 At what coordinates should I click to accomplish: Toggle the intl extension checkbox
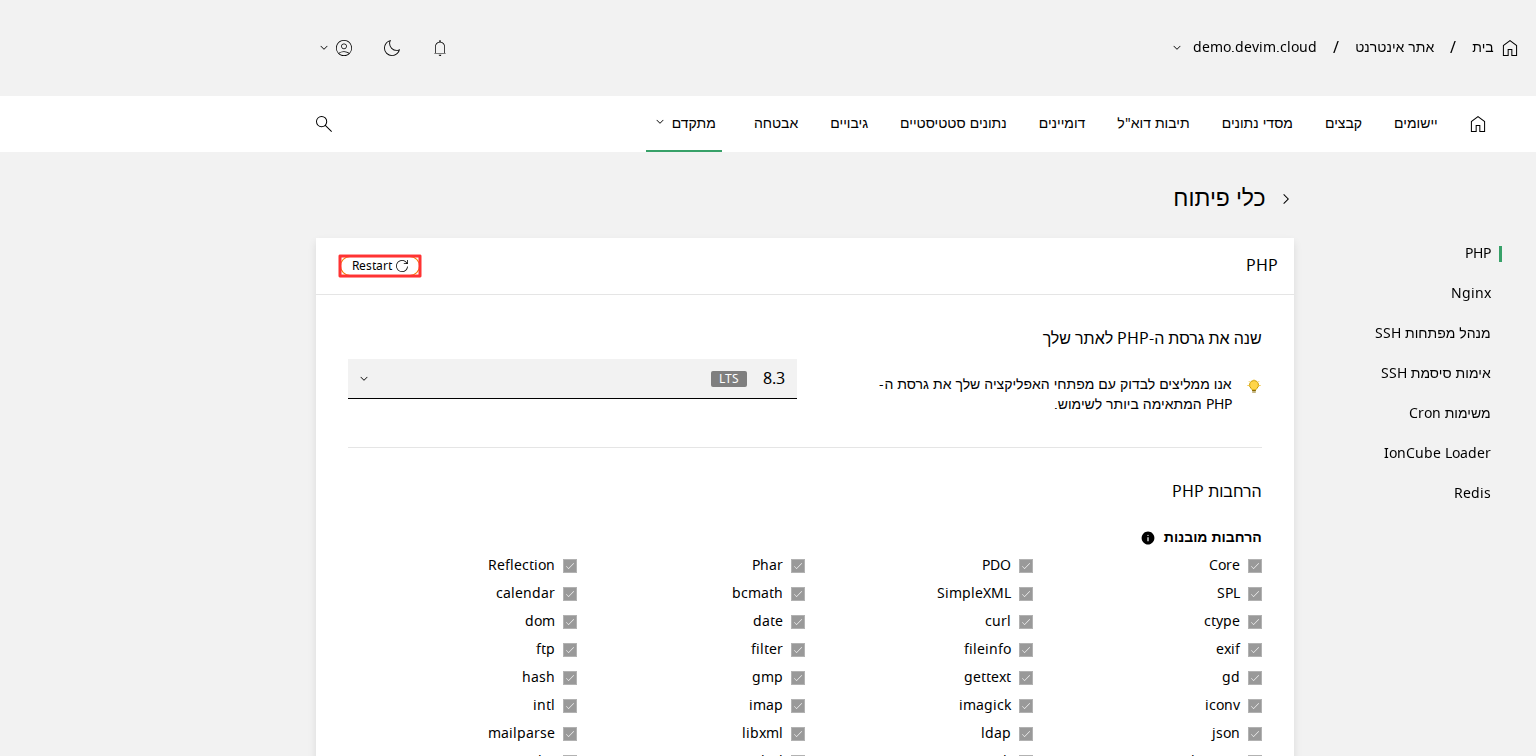570,706
